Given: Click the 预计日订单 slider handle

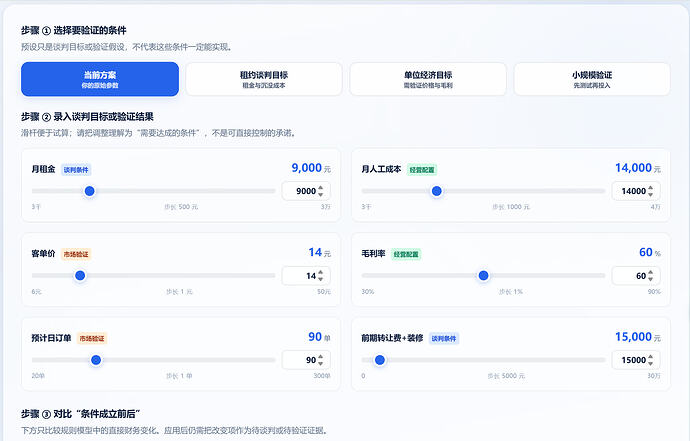Looking at the screenshot, I should pos(96,360).
